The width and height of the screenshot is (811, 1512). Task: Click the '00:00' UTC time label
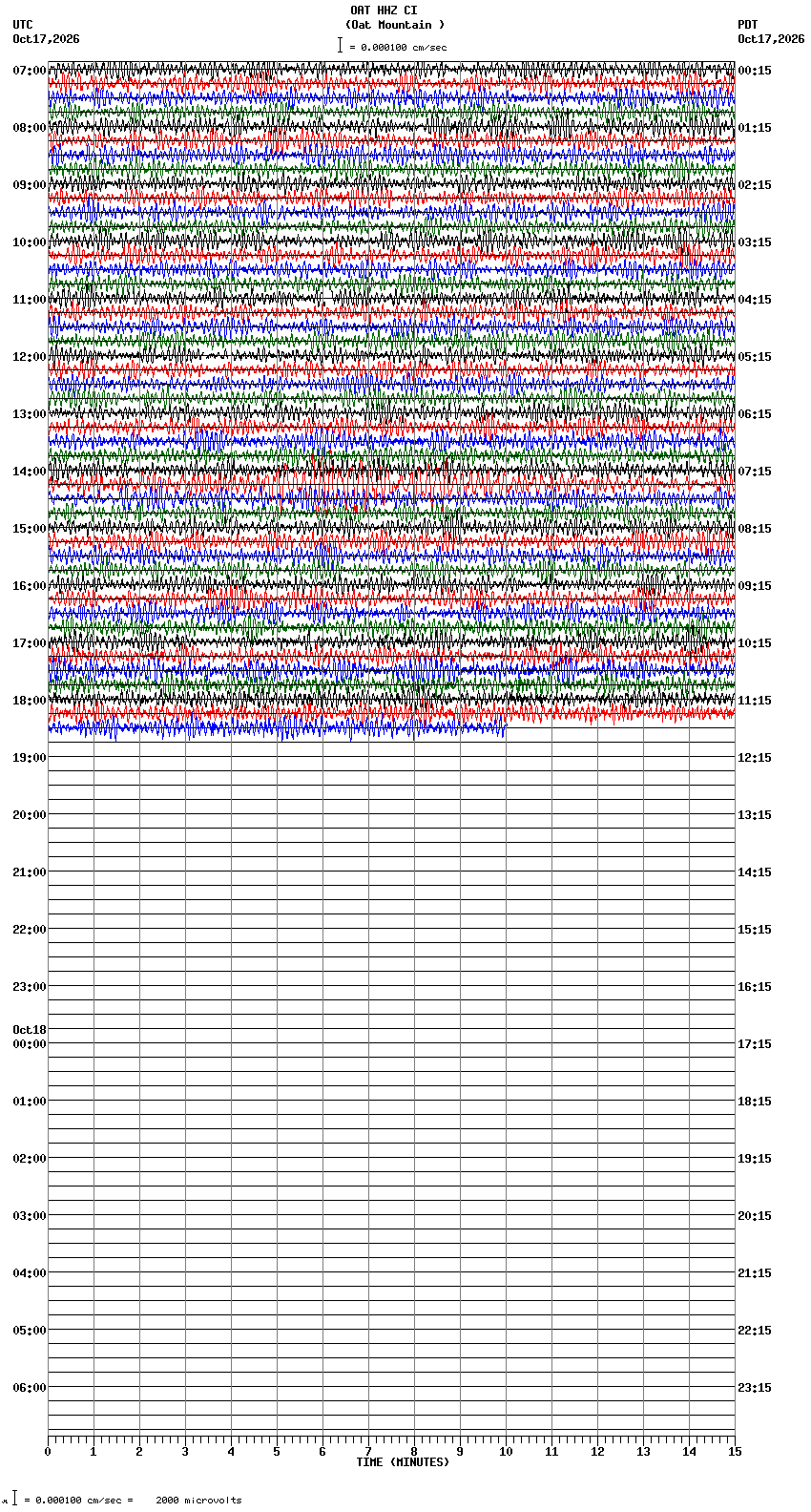pyautogui.click(x=30, y=1044)
